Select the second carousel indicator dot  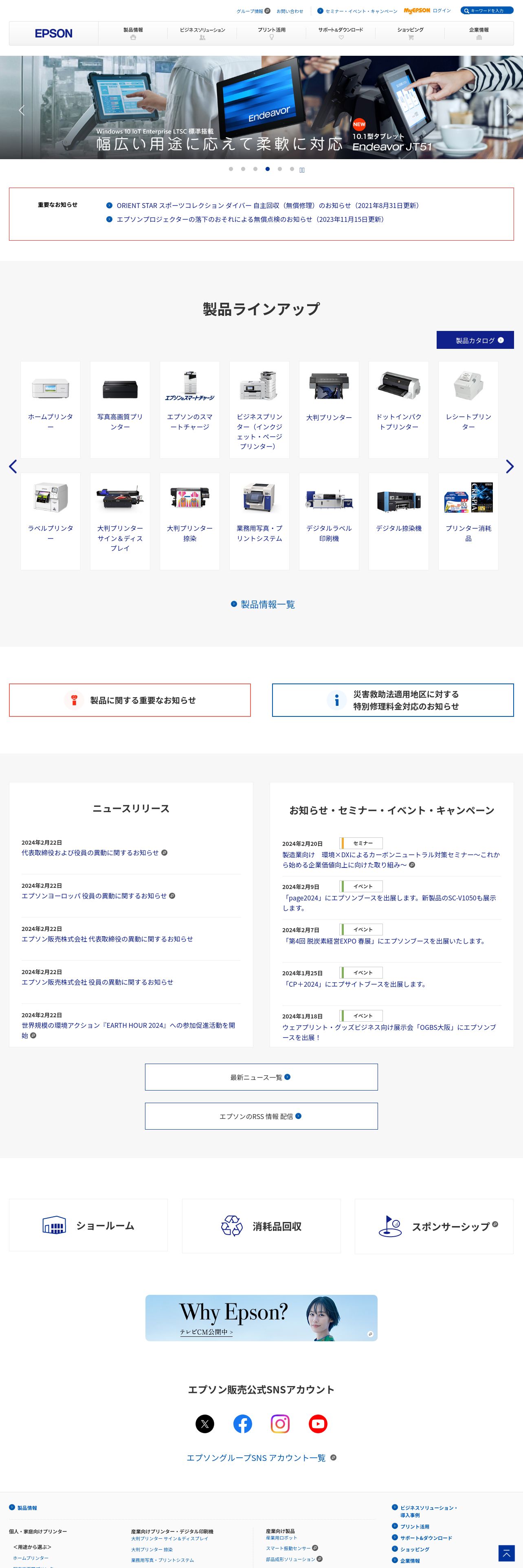(x=243, y=169)
